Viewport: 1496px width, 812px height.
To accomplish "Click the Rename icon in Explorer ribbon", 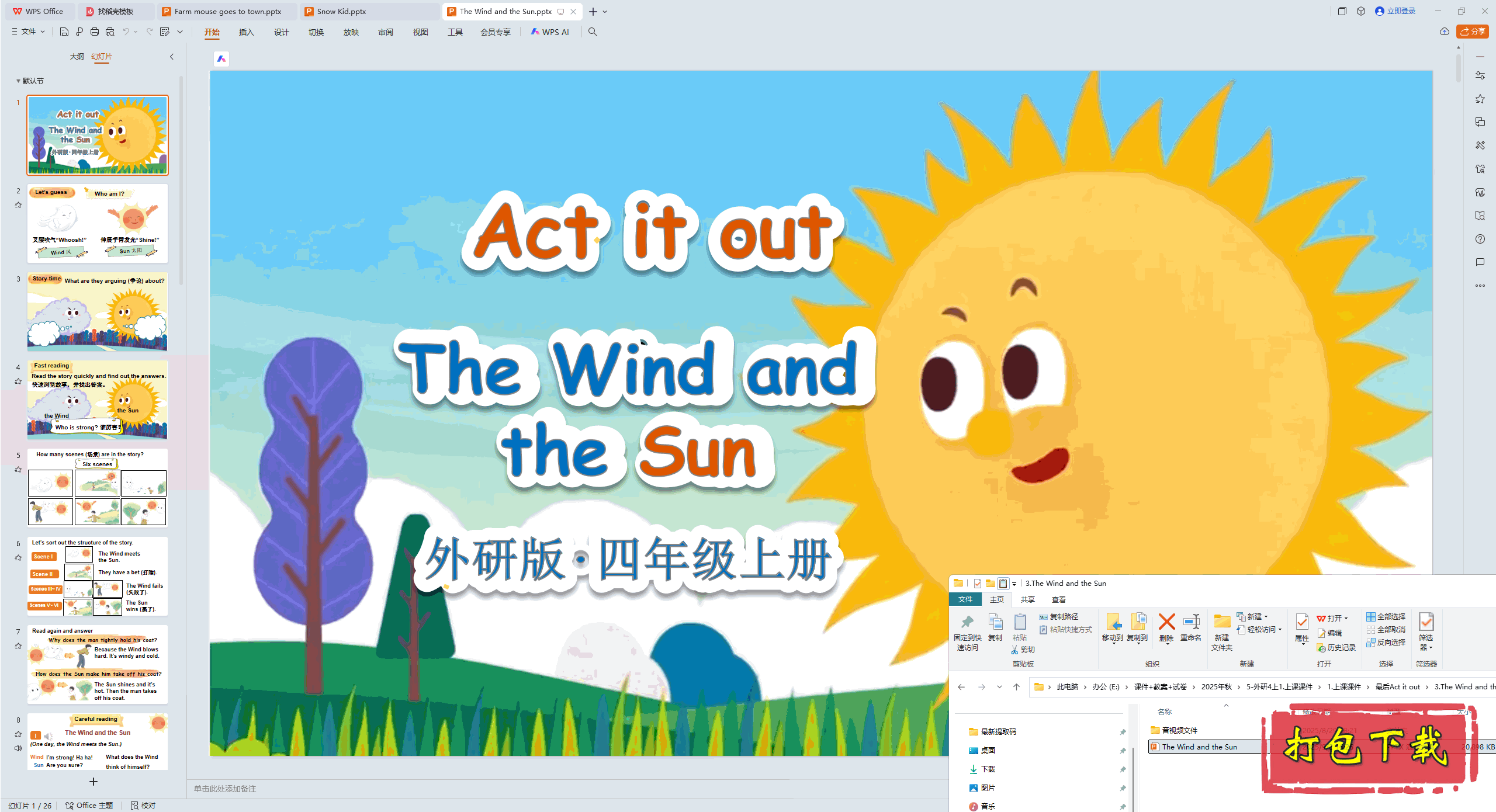I will 1191,622.
